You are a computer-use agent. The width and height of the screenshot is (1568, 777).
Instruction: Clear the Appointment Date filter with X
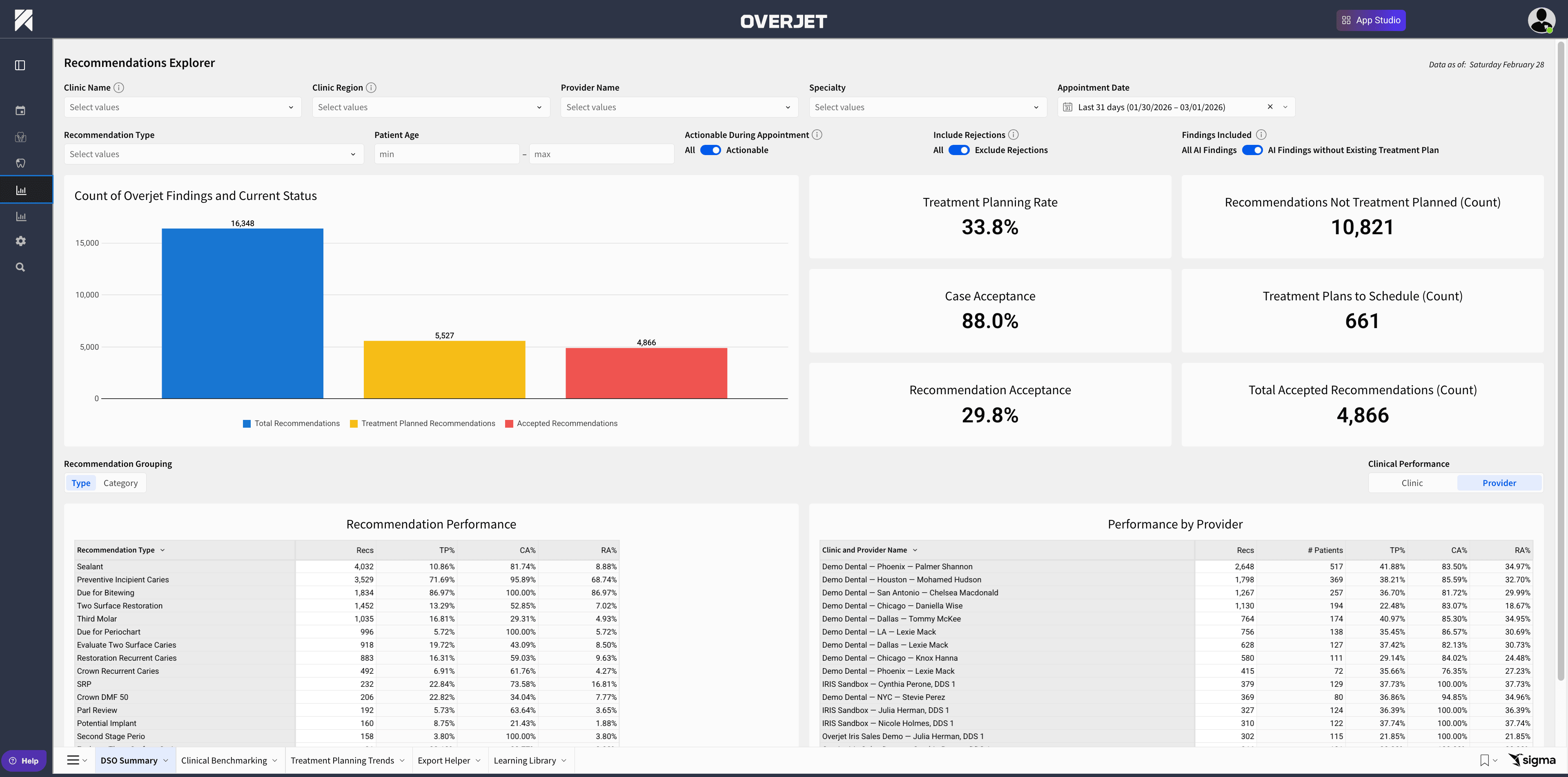pos(1270,107)
